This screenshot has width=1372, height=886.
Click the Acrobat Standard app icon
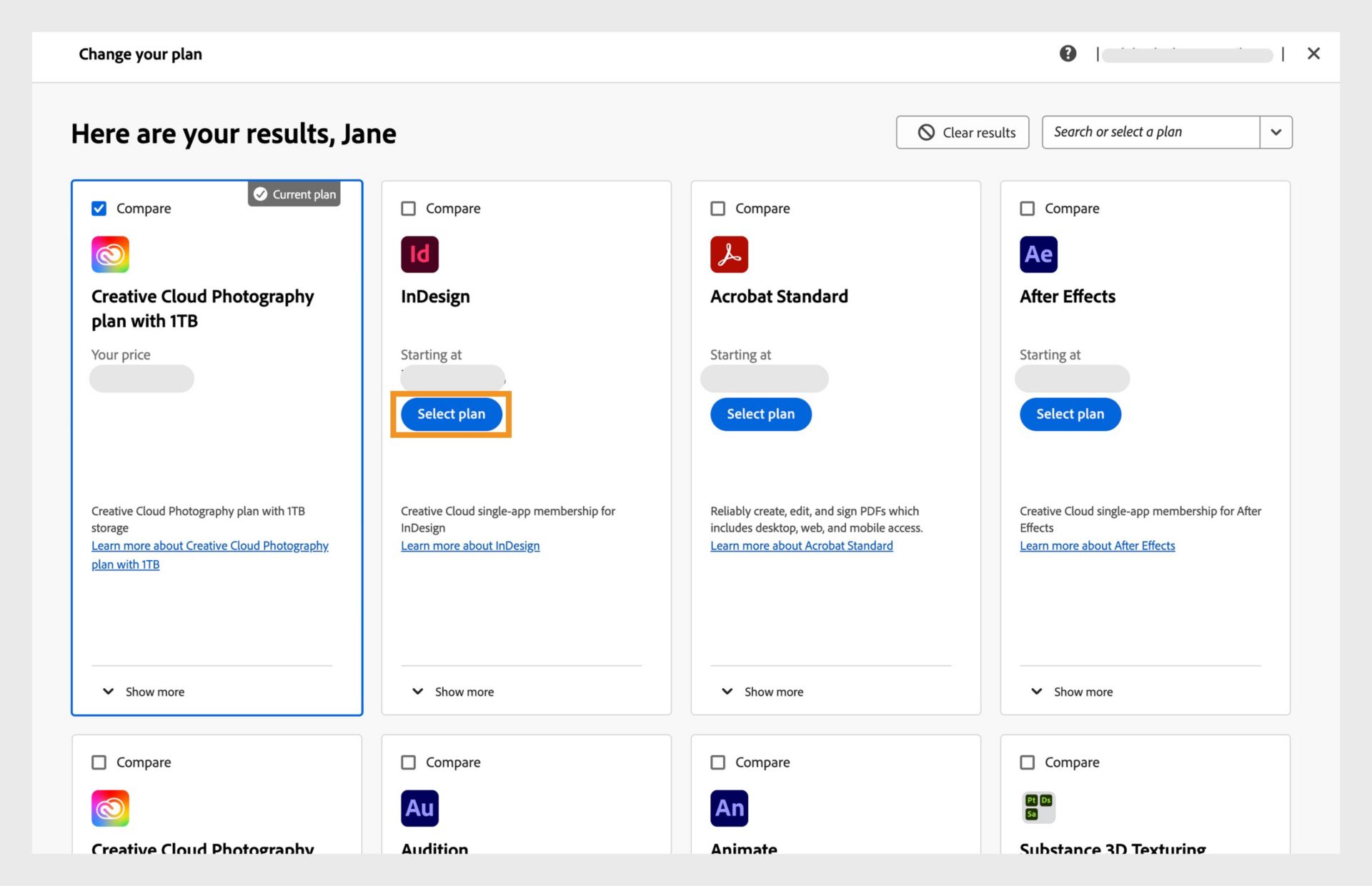(x=729, y=254)
